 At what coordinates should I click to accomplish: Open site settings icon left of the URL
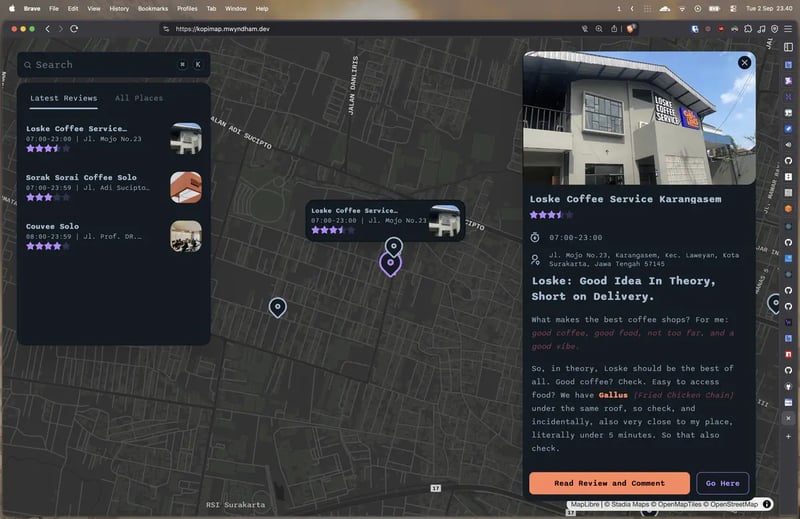tap(166, 29)
